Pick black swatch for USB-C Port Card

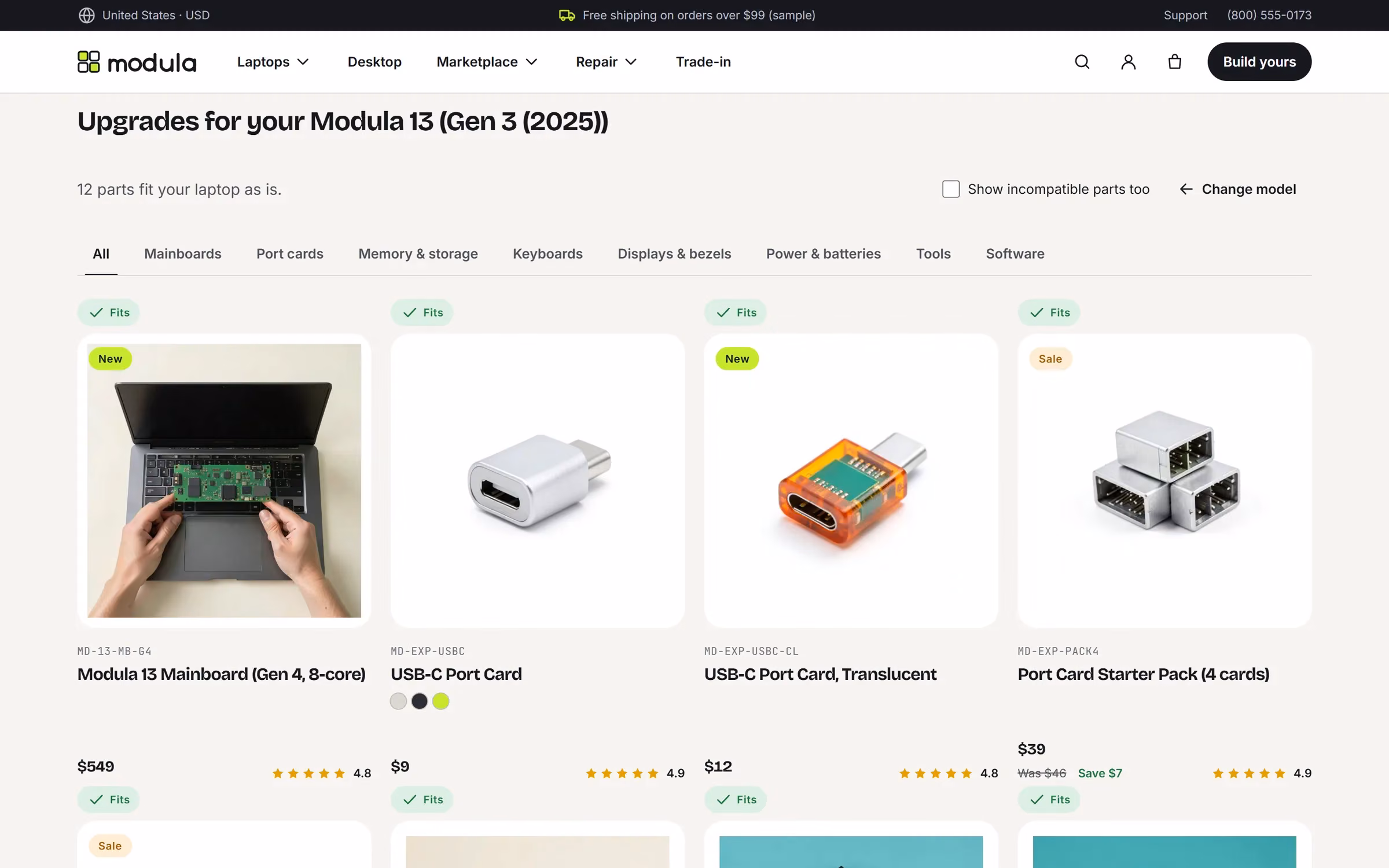coord(420,701)
